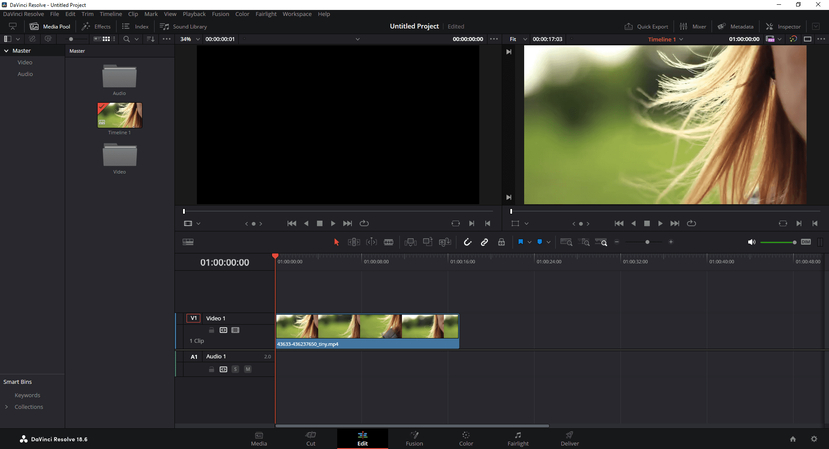Select the Selection Mode arrow tool
829x449 pixels.
click(336, 242)
